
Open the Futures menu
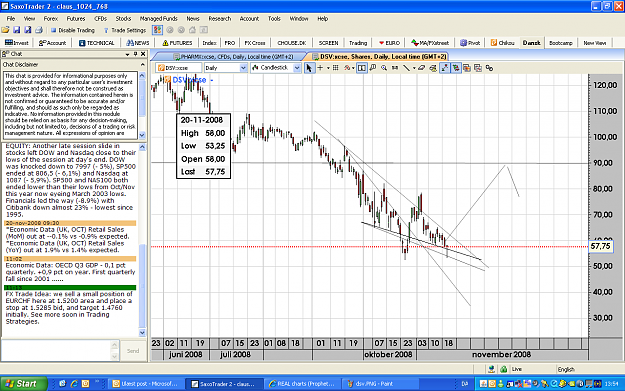click(76, 19)
